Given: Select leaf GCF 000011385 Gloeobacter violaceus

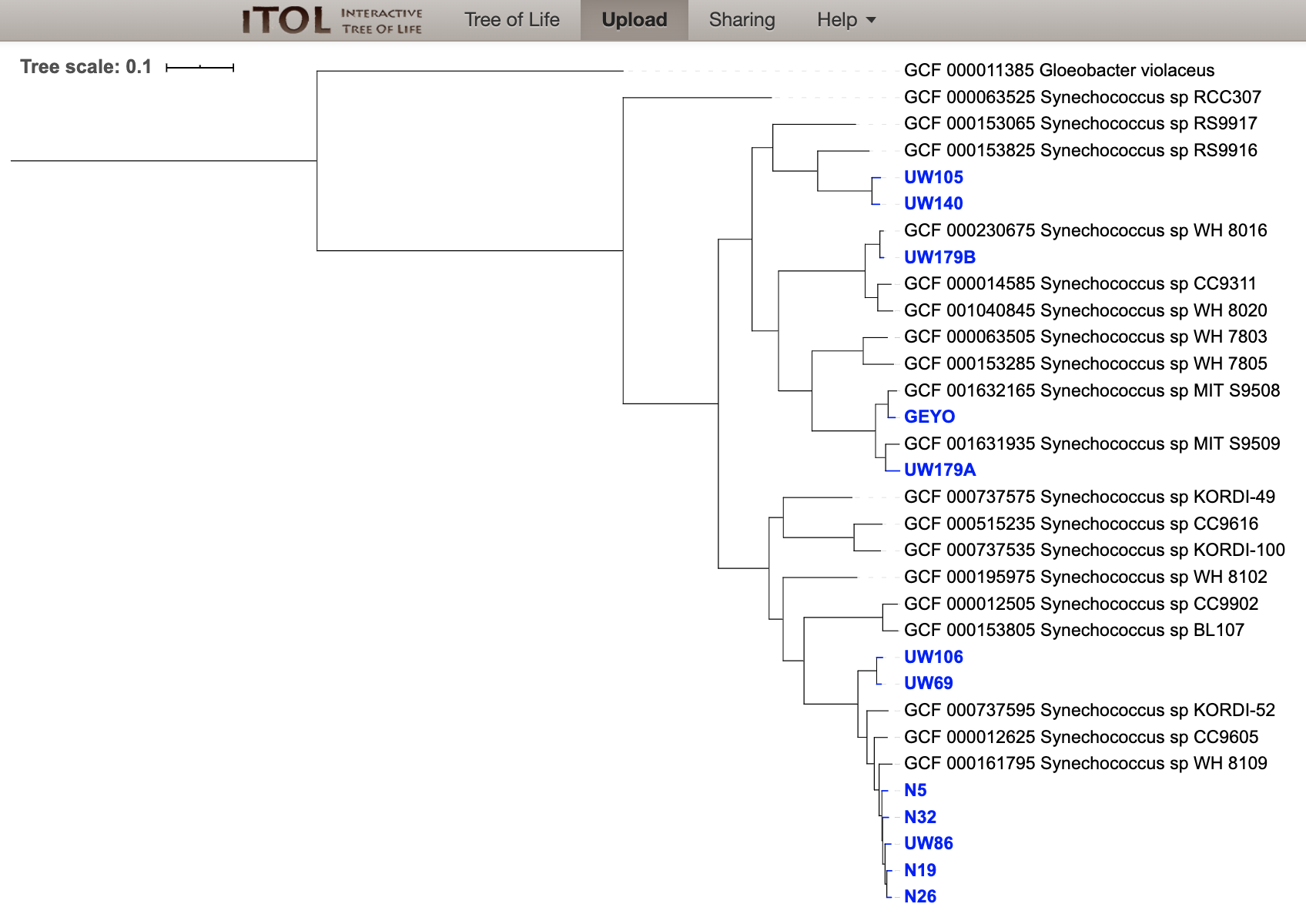Looking at the screenshot, I should [1059, 70].
